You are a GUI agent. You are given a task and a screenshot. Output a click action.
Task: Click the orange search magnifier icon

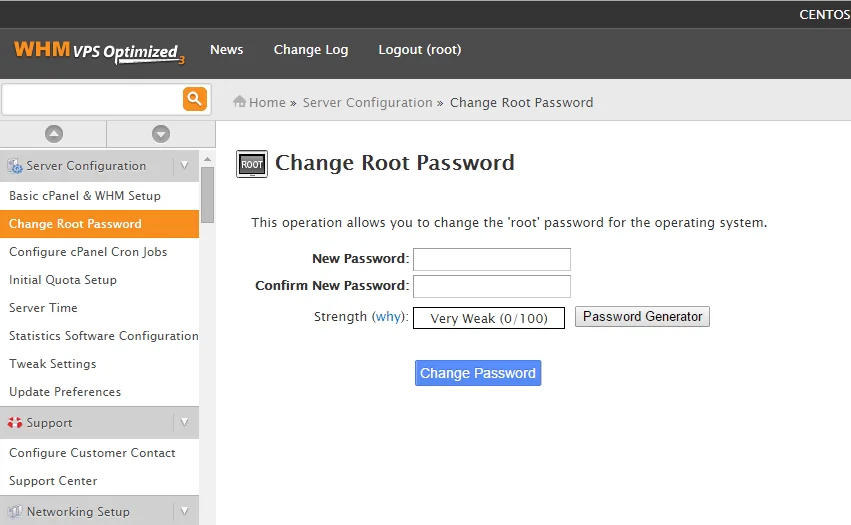(194, 99)
